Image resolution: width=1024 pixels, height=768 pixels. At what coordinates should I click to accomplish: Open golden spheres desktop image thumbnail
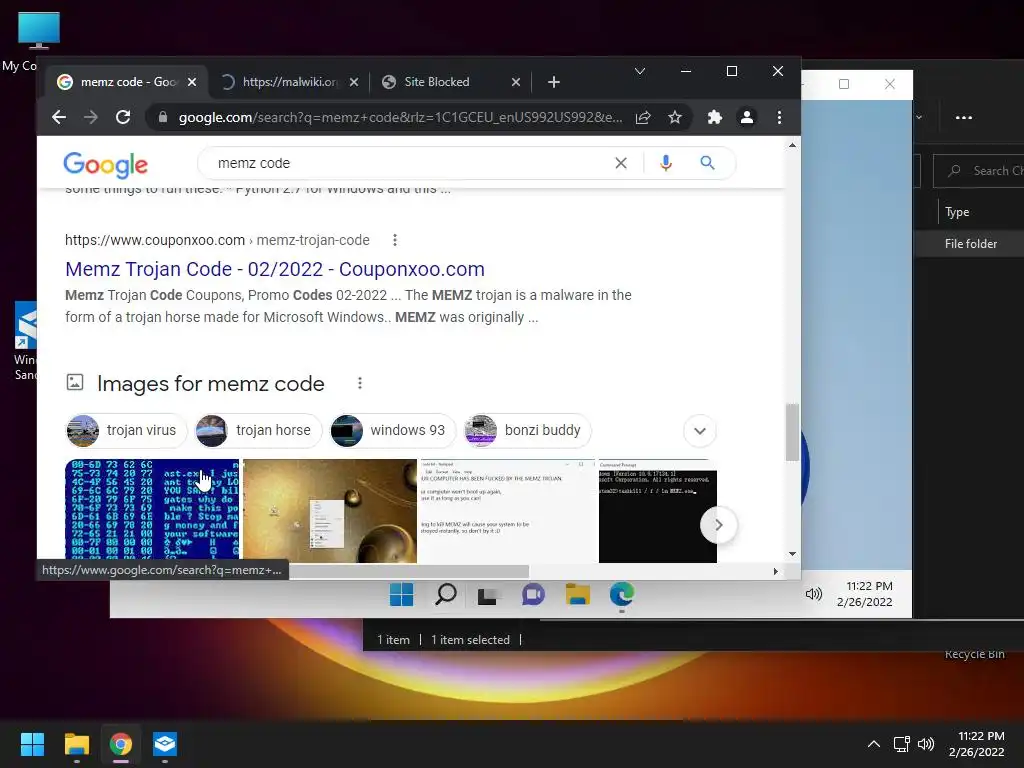point(330,511)
